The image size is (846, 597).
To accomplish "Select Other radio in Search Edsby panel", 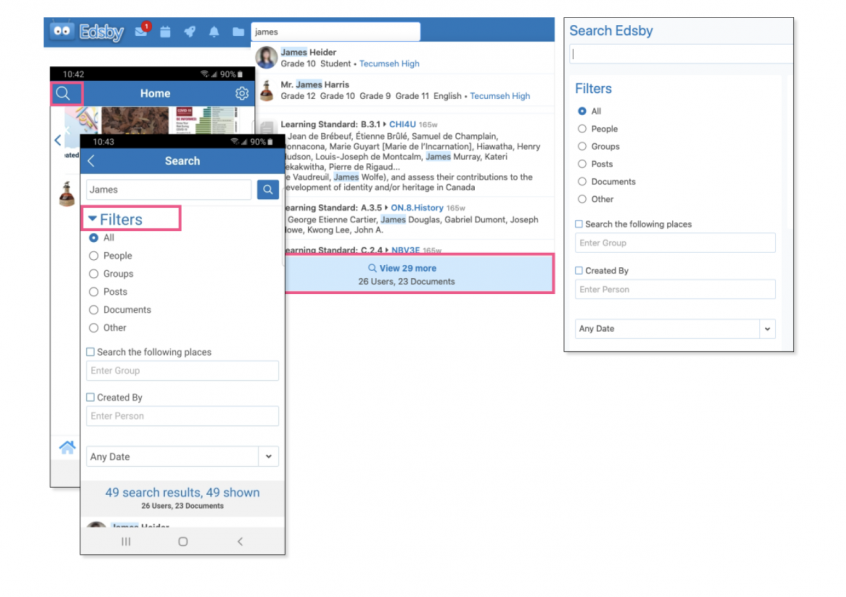I will tap(582, 199).
